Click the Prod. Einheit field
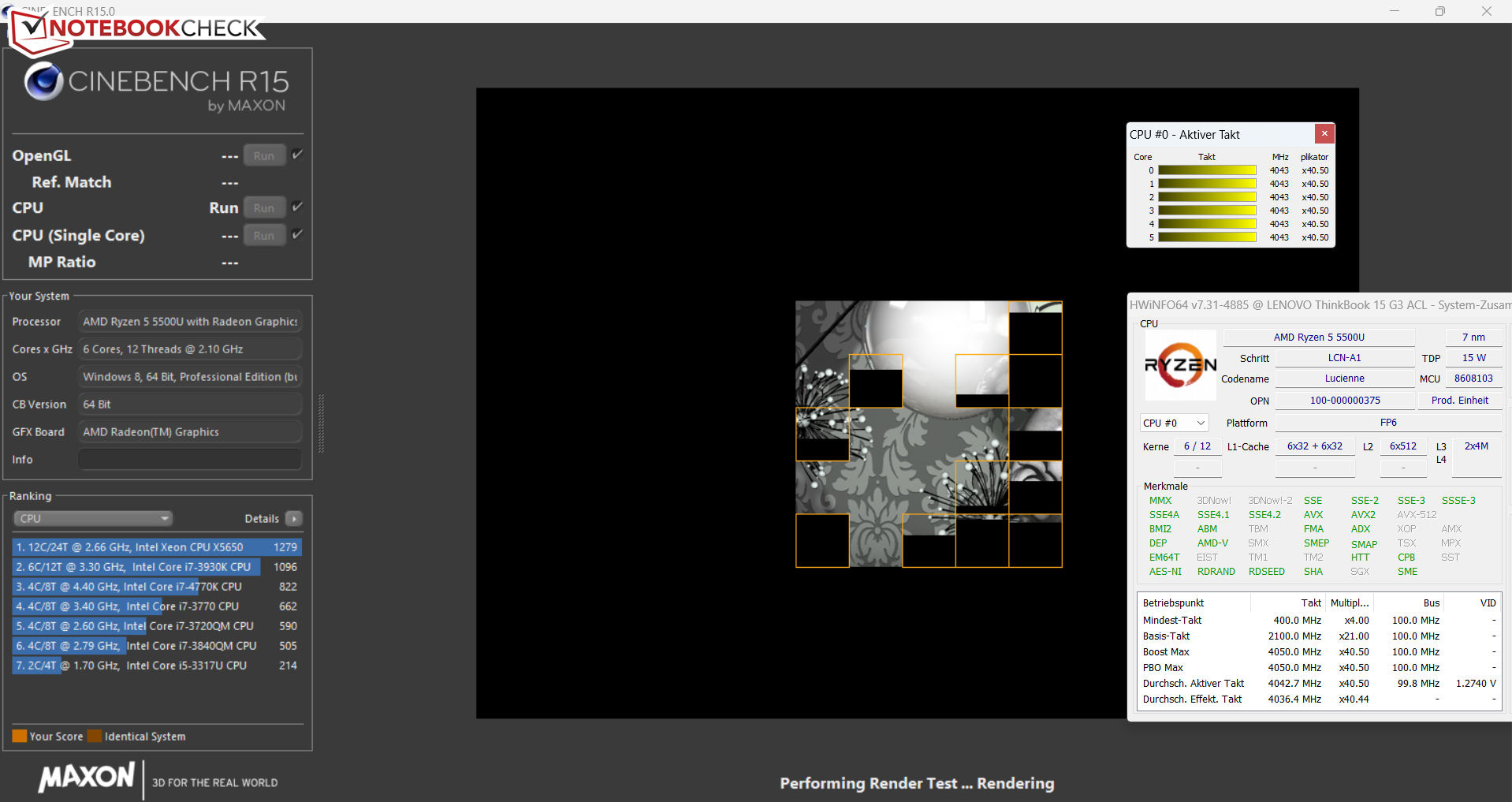This screenshot has width=1512, height=802. point(1460,401)
